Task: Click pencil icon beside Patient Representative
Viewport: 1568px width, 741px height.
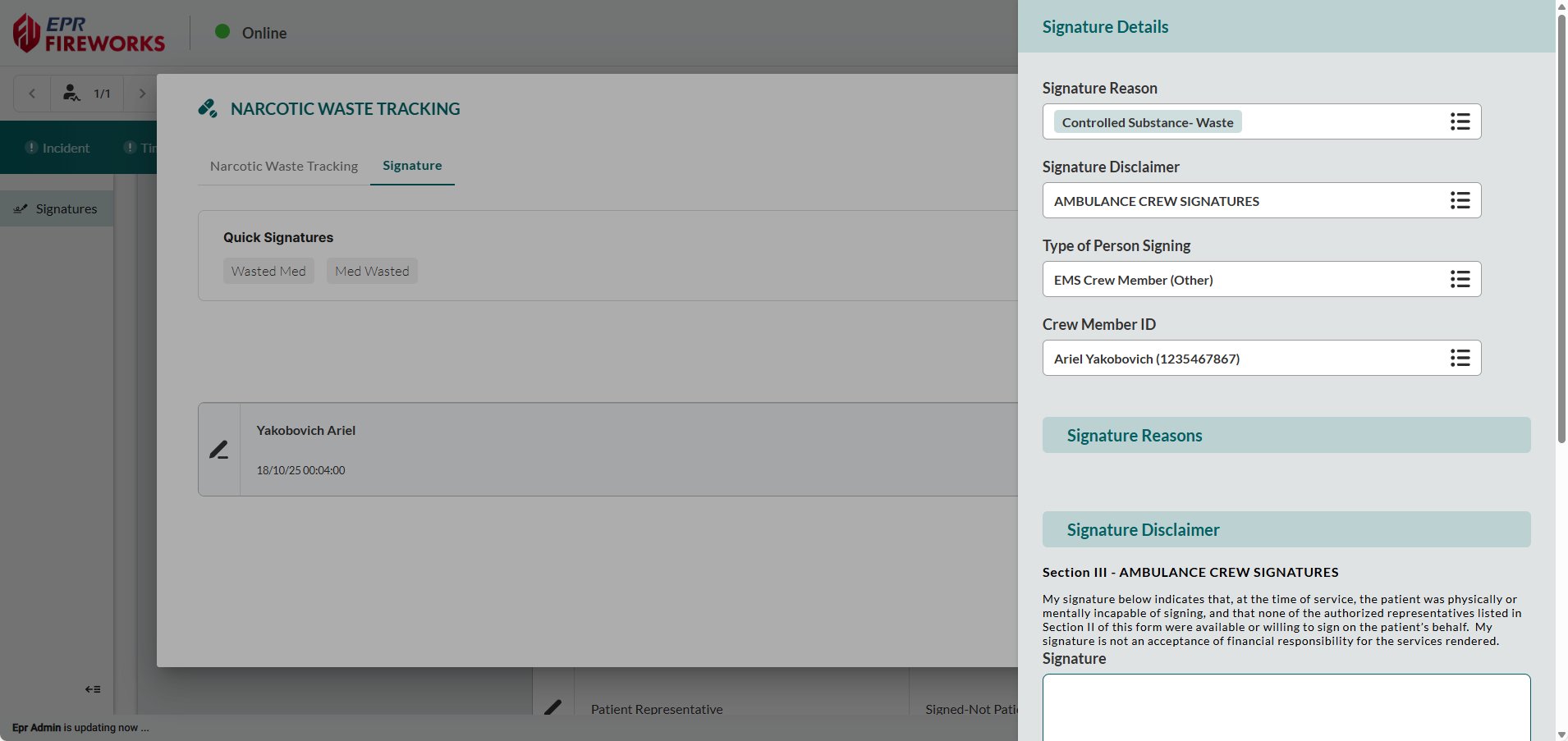Action: (552, 707)
